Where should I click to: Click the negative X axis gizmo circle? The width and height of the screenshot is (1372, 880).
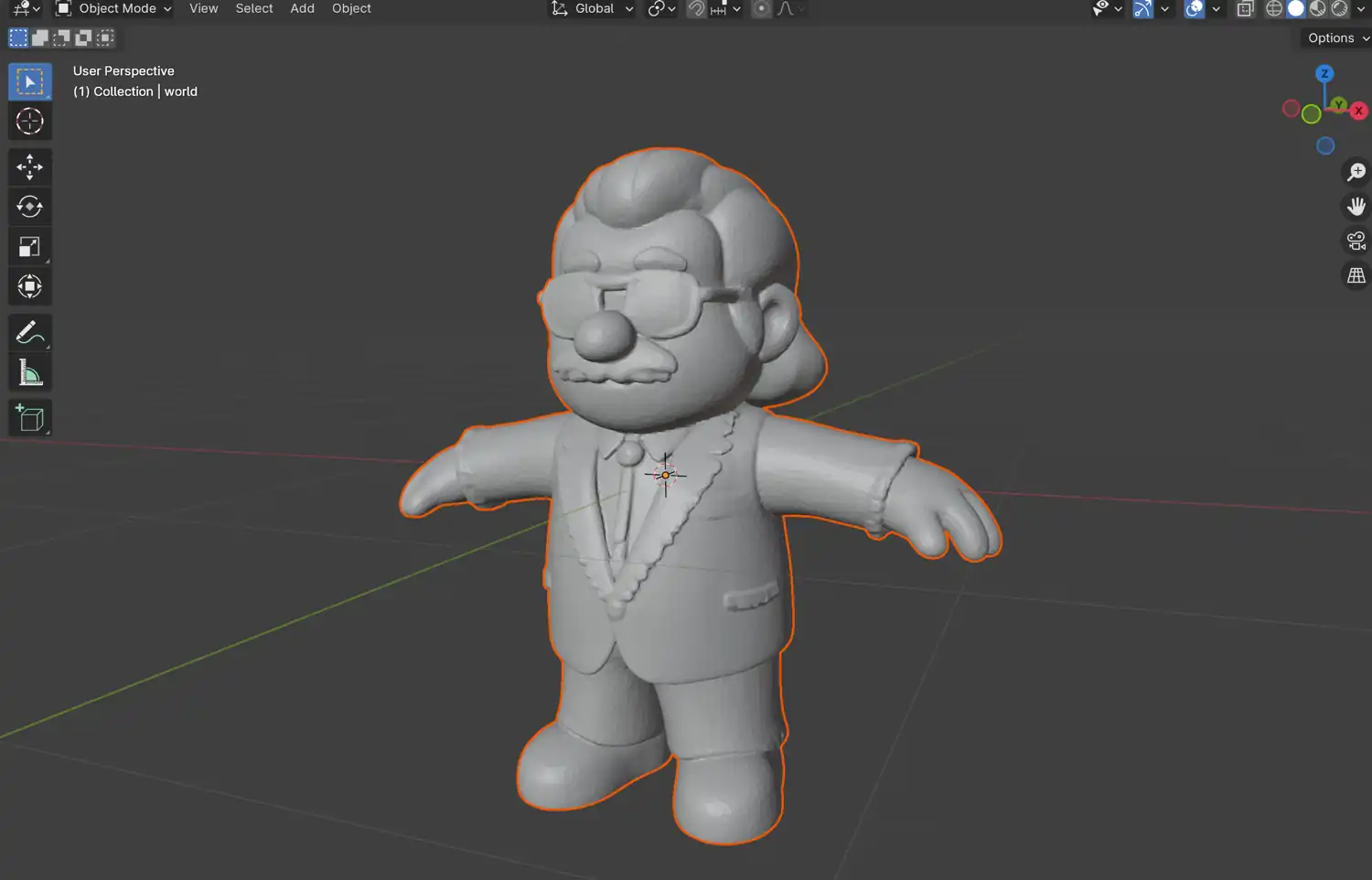click(x=1292, y=109)
